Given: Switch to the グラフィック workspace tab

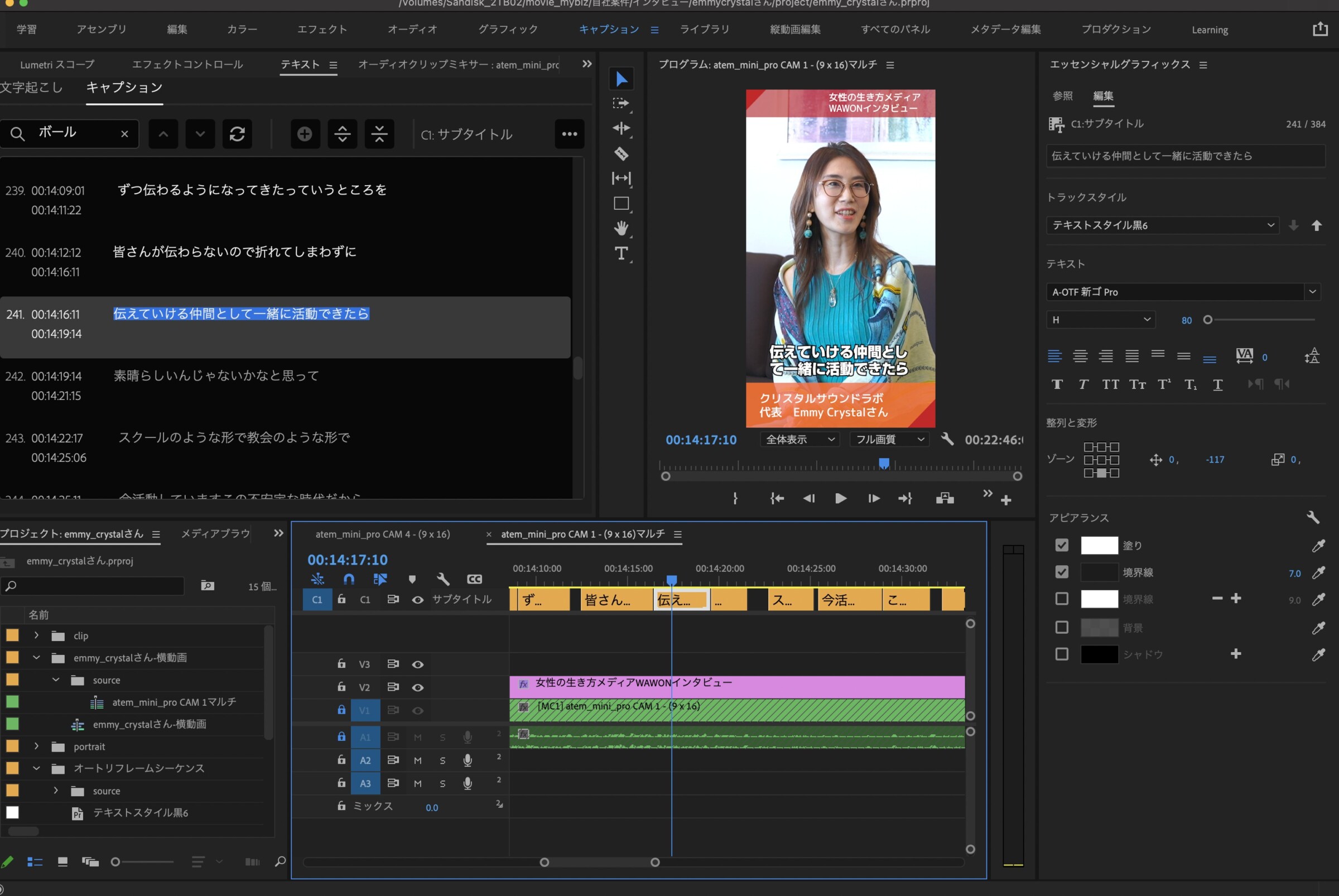Looking at the screenshot, I should (508, 29).
